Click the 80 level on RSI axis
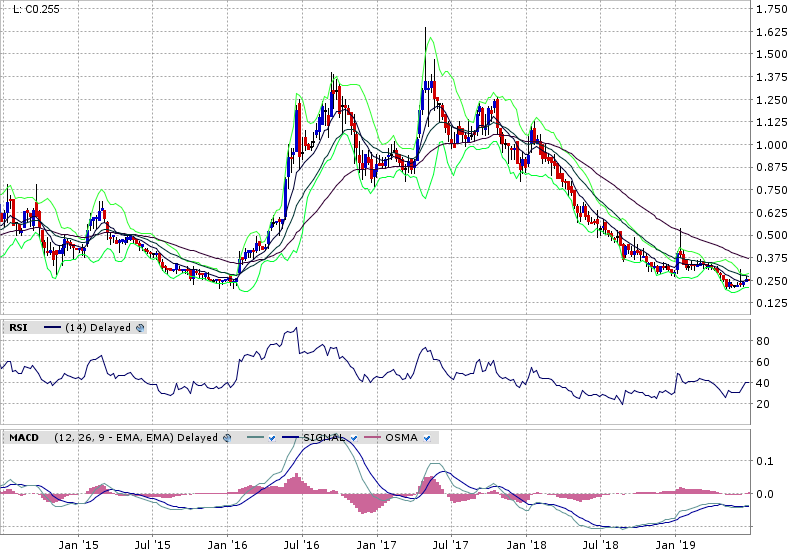Viewport: 796px width, 559px height. tap(762, 341)
